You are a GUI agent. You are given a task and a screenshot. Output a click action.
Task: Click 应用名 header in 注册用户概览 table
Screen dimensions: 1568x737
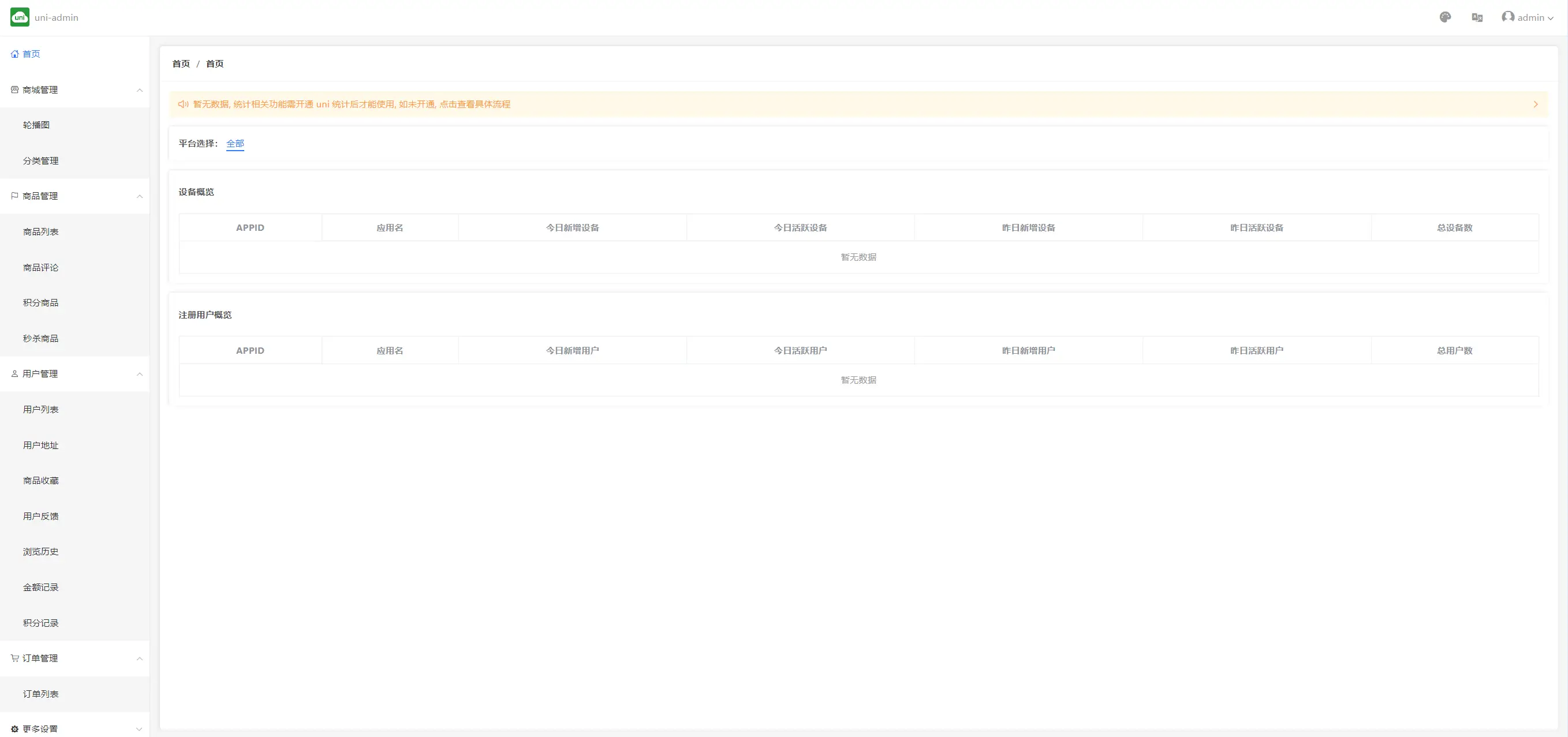390,350
